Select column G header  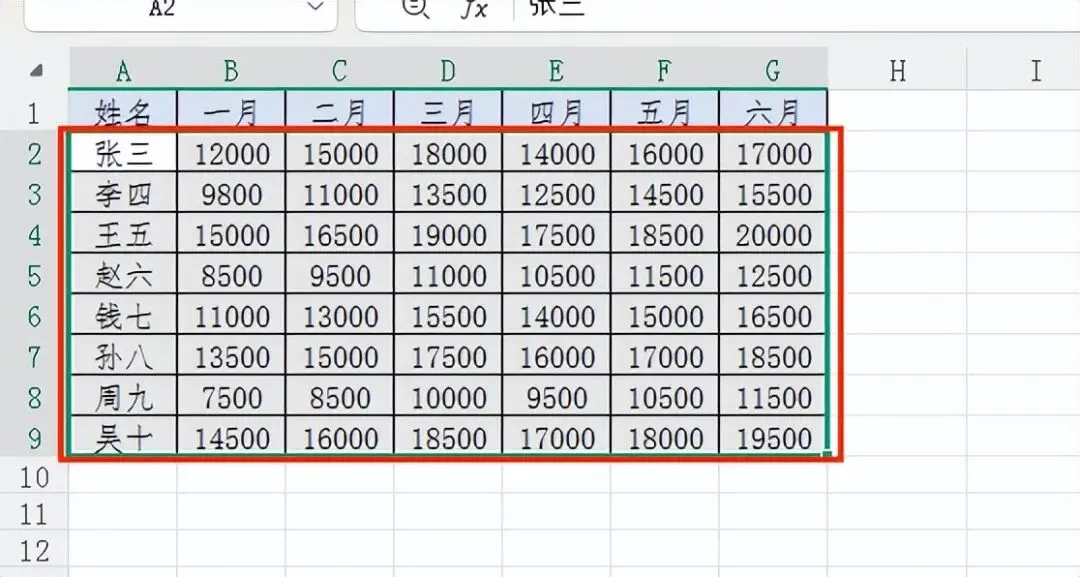773,70
